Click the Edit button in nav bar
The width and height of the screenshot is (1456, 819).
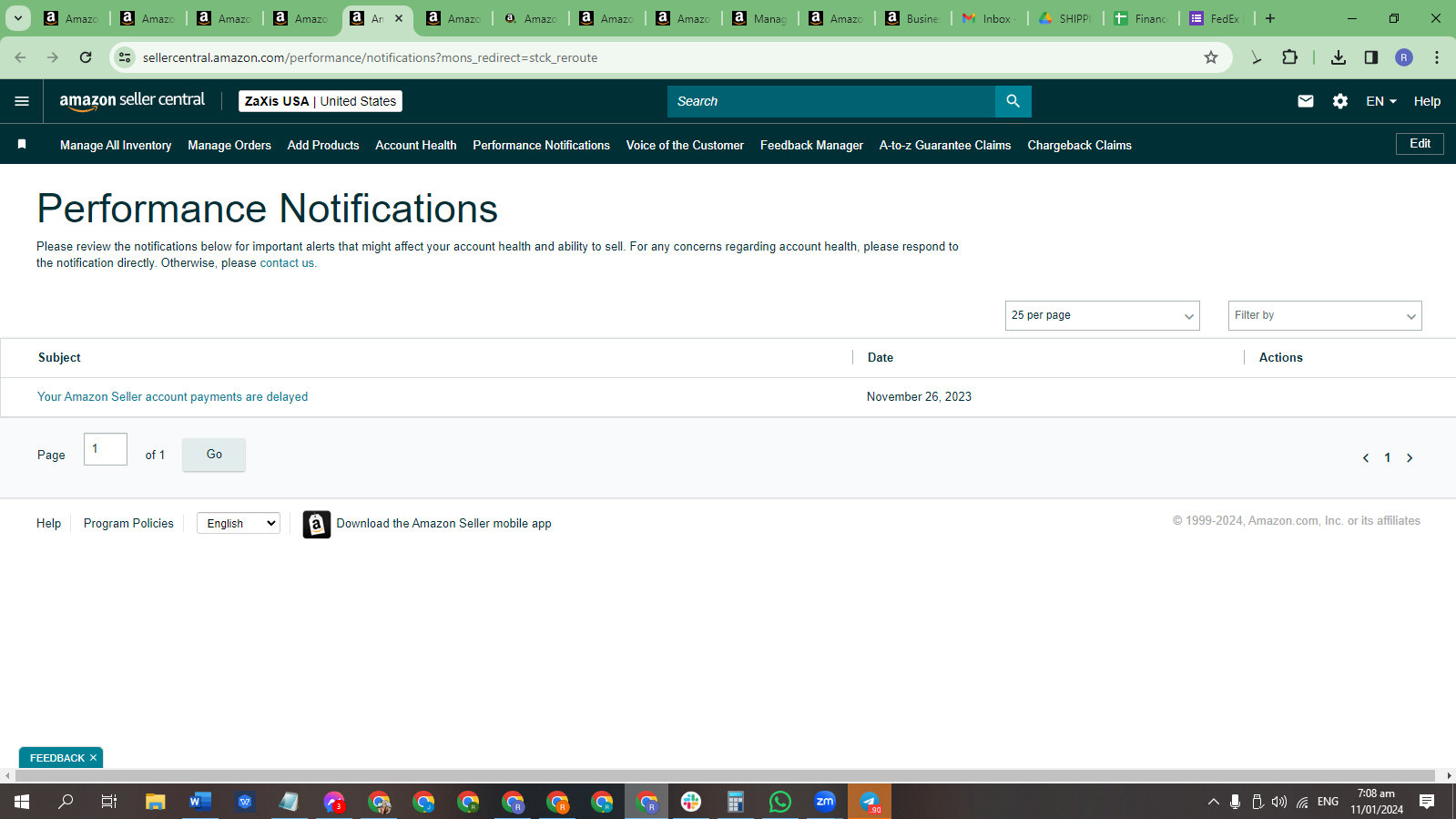coord(1420,144)
